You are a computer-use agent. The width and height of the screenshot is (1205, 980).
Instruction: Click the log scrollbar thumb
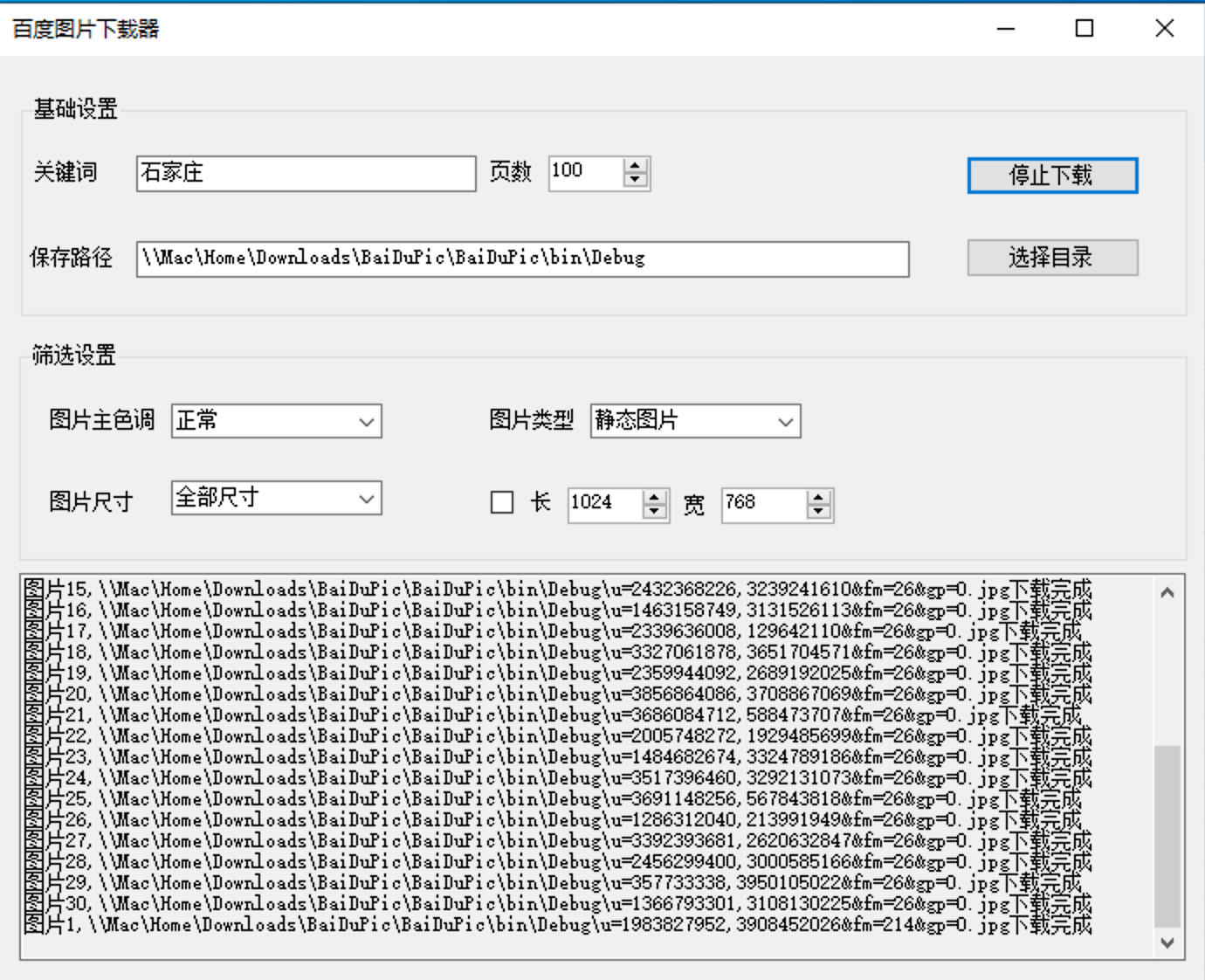pos(1167,836)
